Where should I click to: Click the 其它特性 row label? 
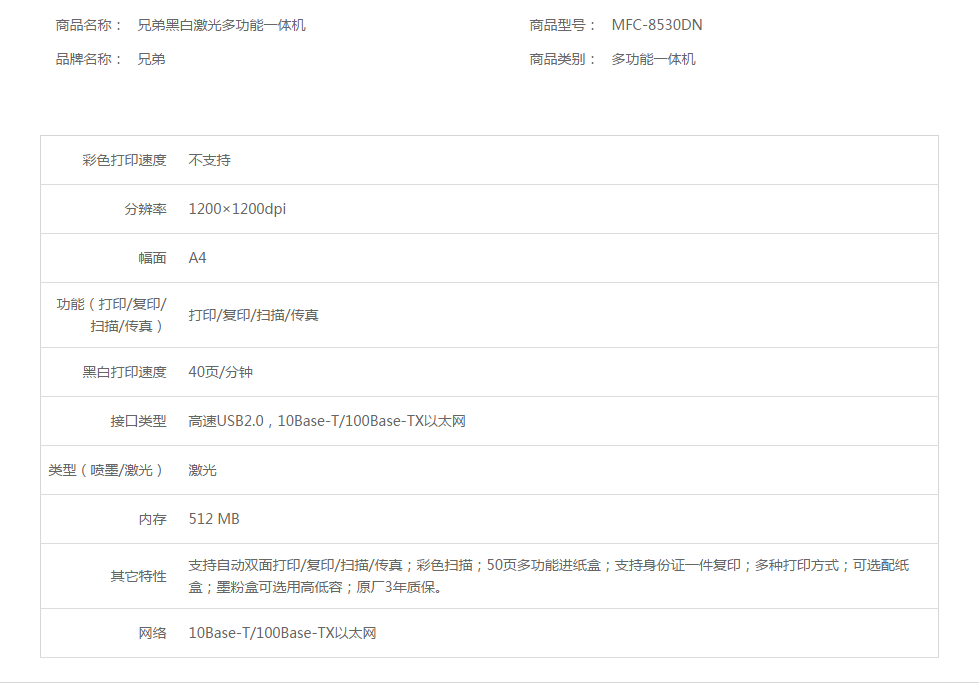point(139,576)
